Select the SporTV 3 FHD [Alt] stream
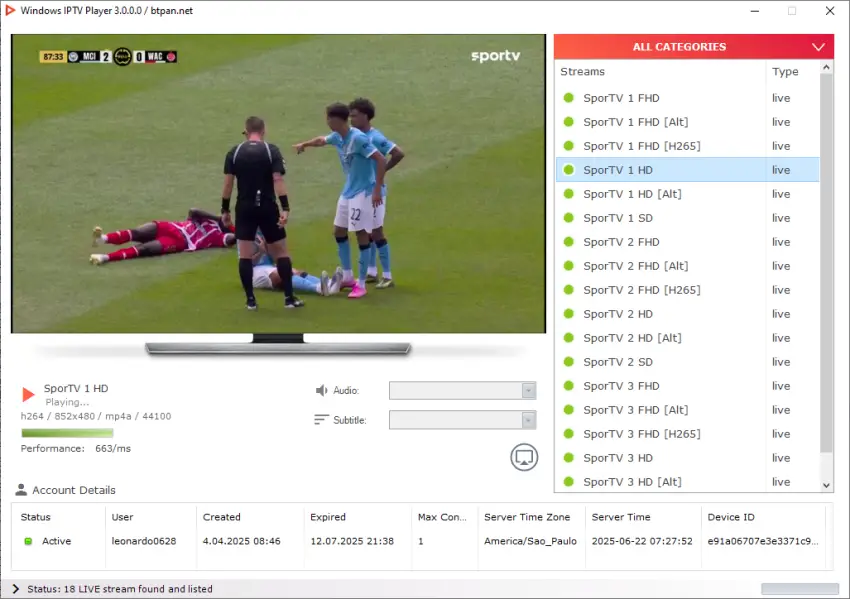This screenshot has height=599, width=850. [x=687, y=410]
